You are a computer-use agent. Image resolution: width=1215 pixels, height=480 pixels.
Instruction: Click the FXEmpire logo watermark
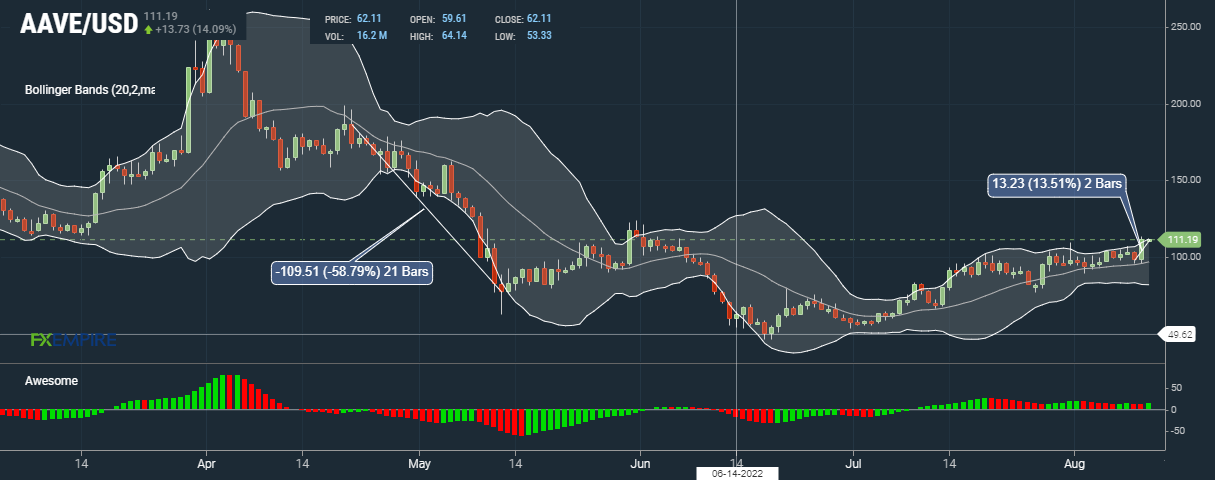[73, 340]
